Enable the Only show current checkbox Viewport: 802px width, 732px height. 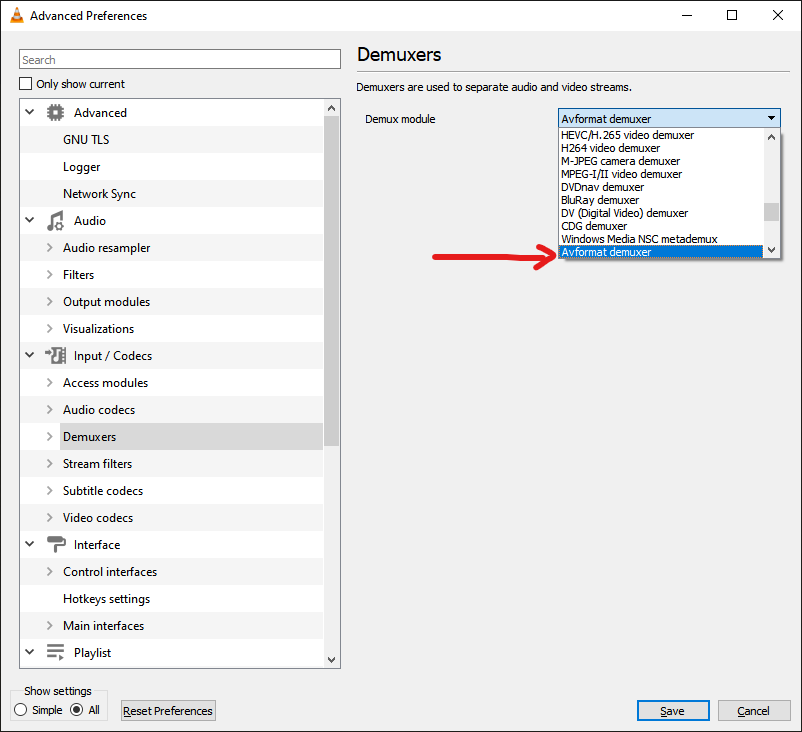pyautogui.click(x=27, y=84)
